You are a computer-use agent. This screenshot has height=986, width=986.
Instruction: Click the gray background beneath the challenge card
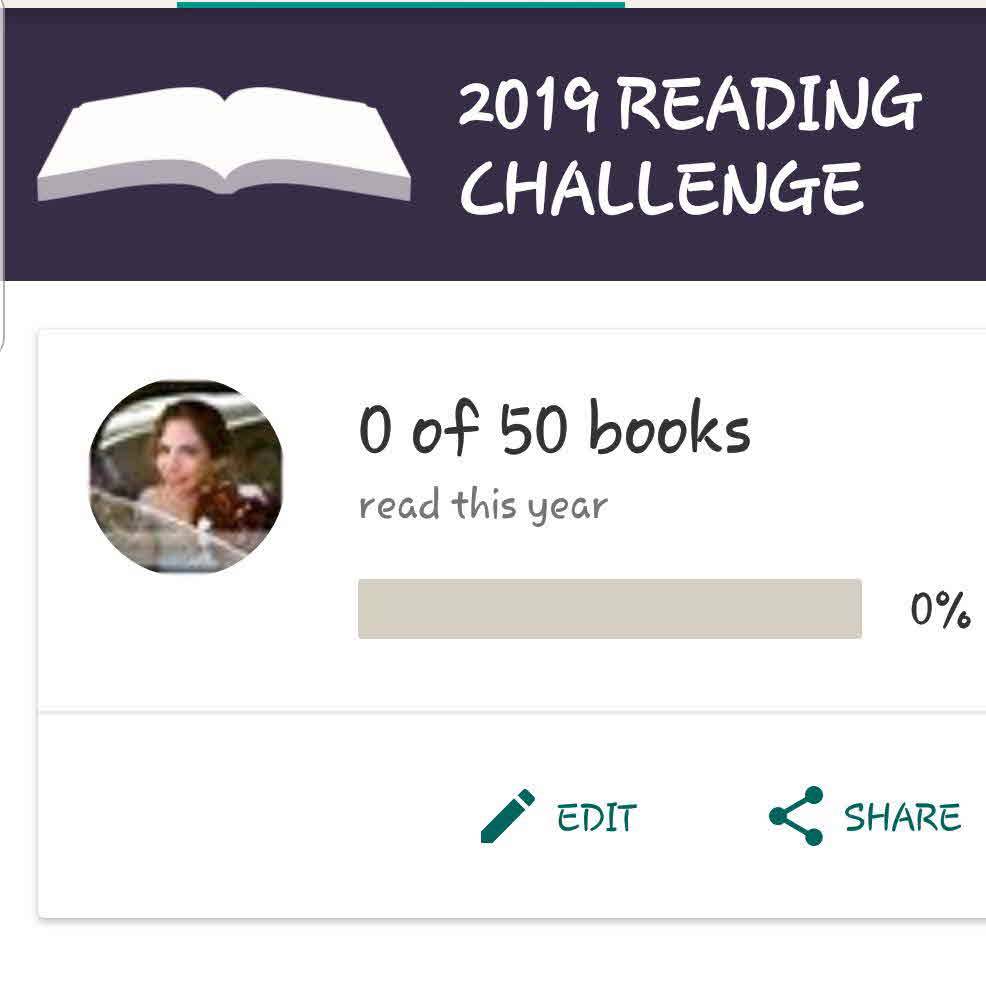click(500, 955)
